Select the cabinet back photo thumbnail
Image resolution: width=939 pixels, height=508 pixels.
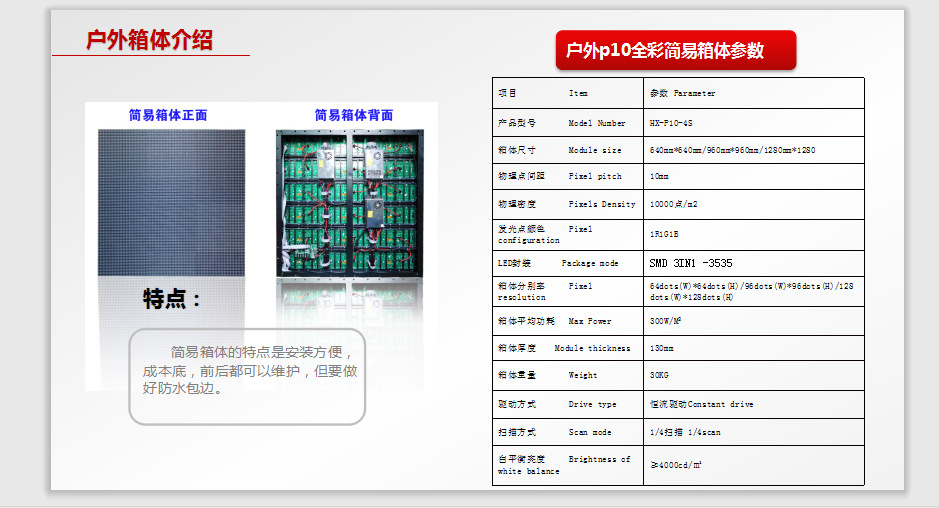(x=350, y=203)
